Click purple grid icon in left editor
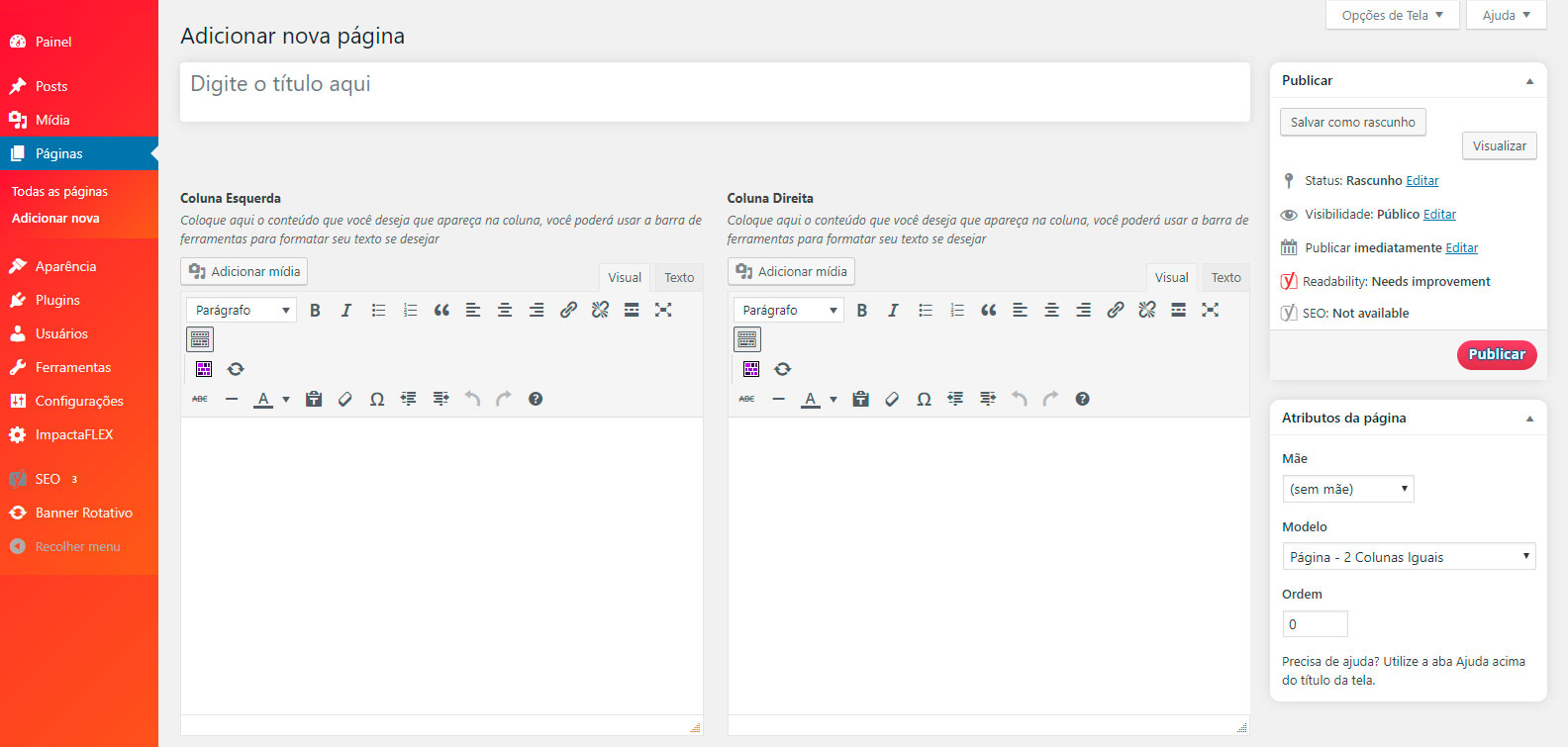 pyautogui.click(x=204, y=369)
